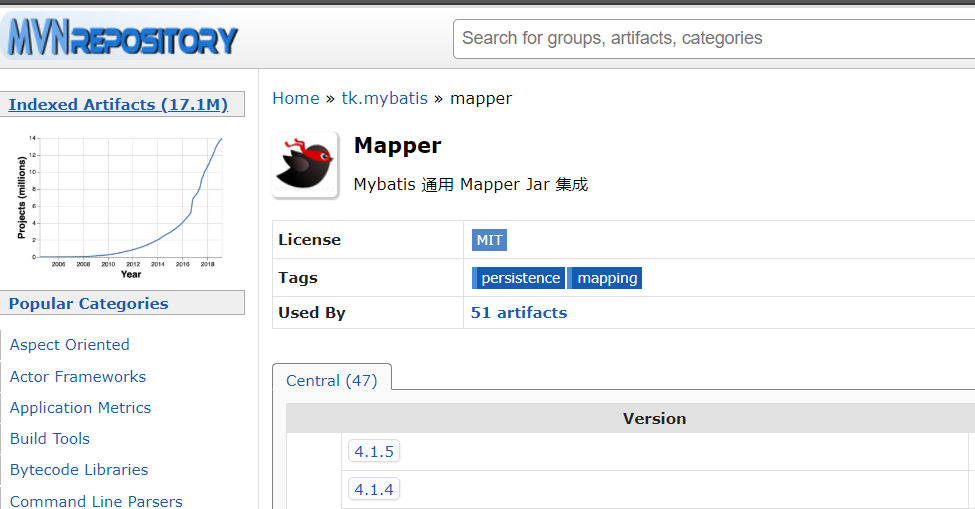Click the Version column header
975x509 pixels.
tap(654, 418)
